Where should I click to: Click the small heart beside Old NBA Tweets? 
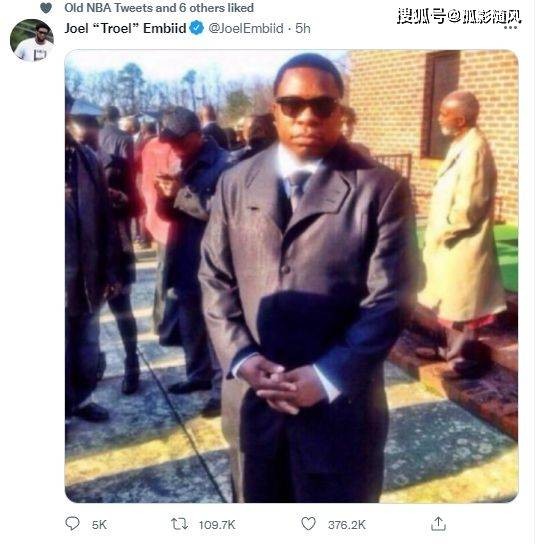click(x=46, y=8)
